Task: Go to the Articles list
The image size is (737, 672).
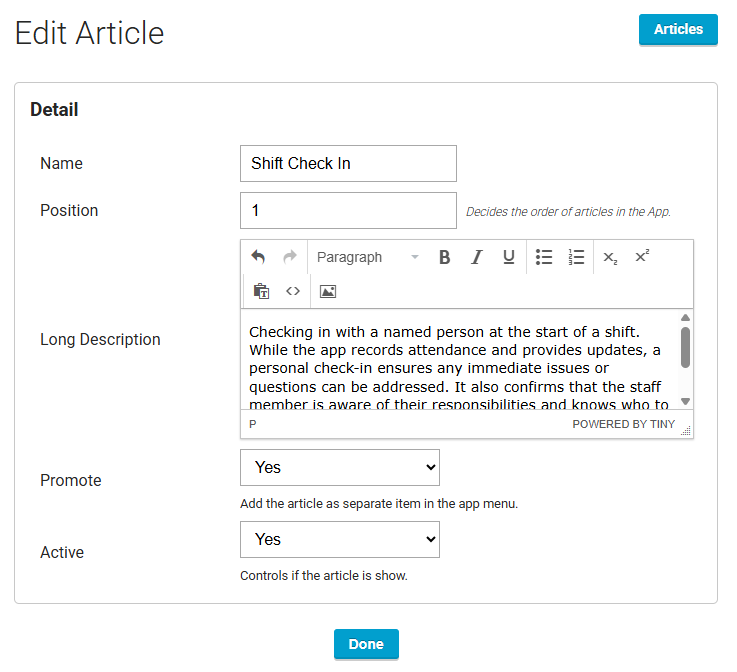Action: coord(678,30)
